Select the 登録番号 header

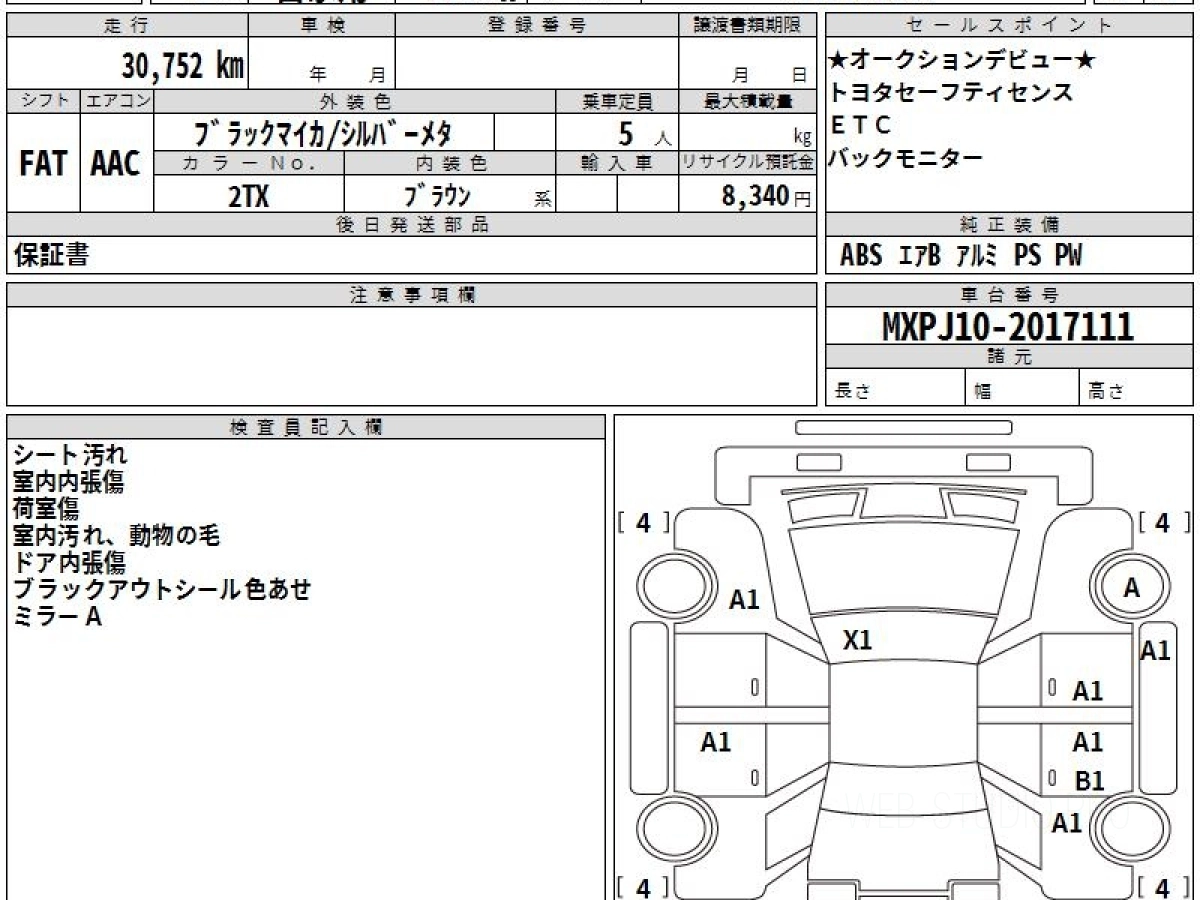537,26
